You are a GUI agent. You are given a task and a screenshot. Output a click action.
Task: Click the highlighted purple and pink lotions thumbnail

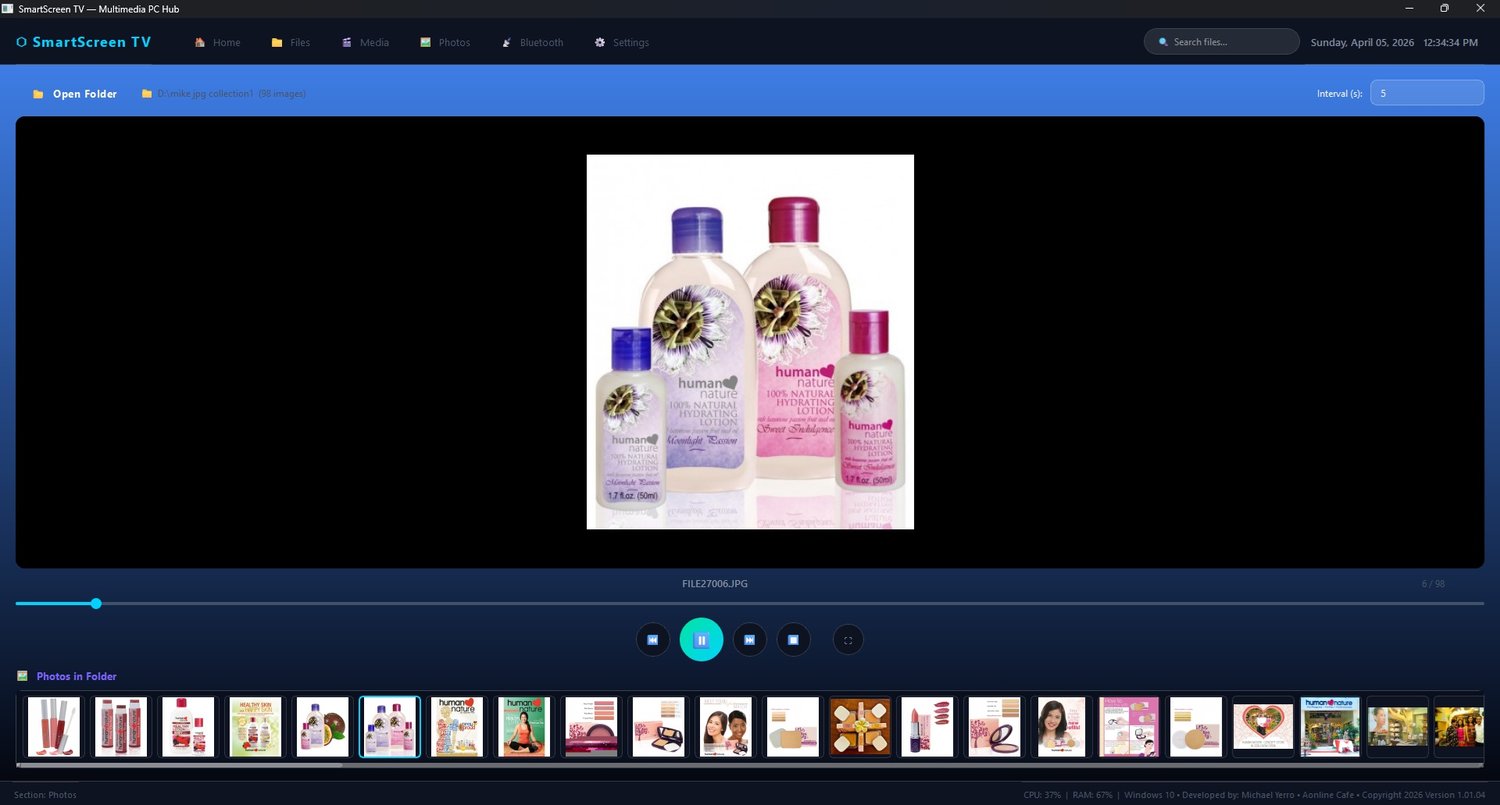390,727
